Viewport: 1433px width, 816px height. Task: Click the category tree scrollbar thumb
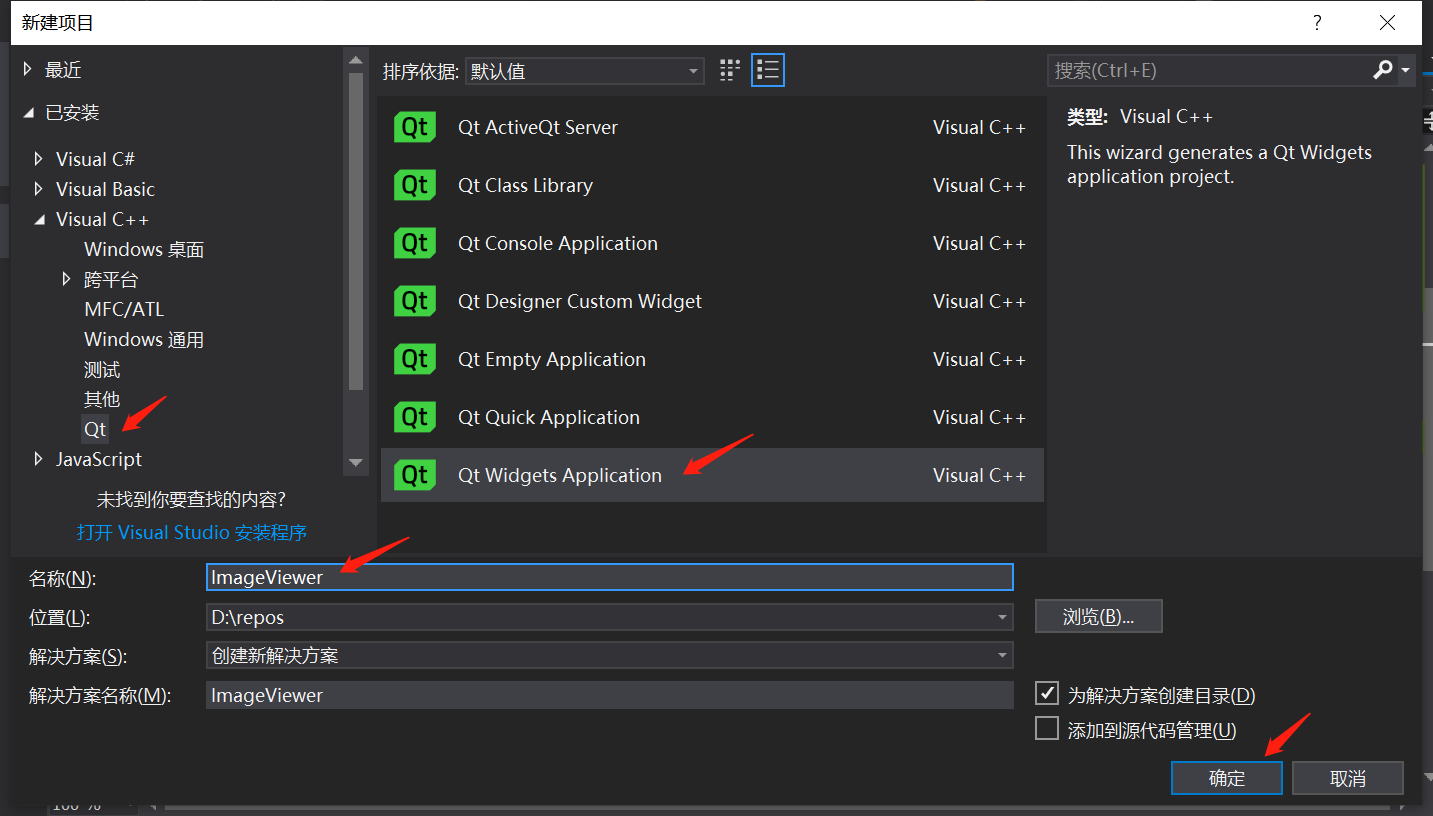[x=356, y=232]
